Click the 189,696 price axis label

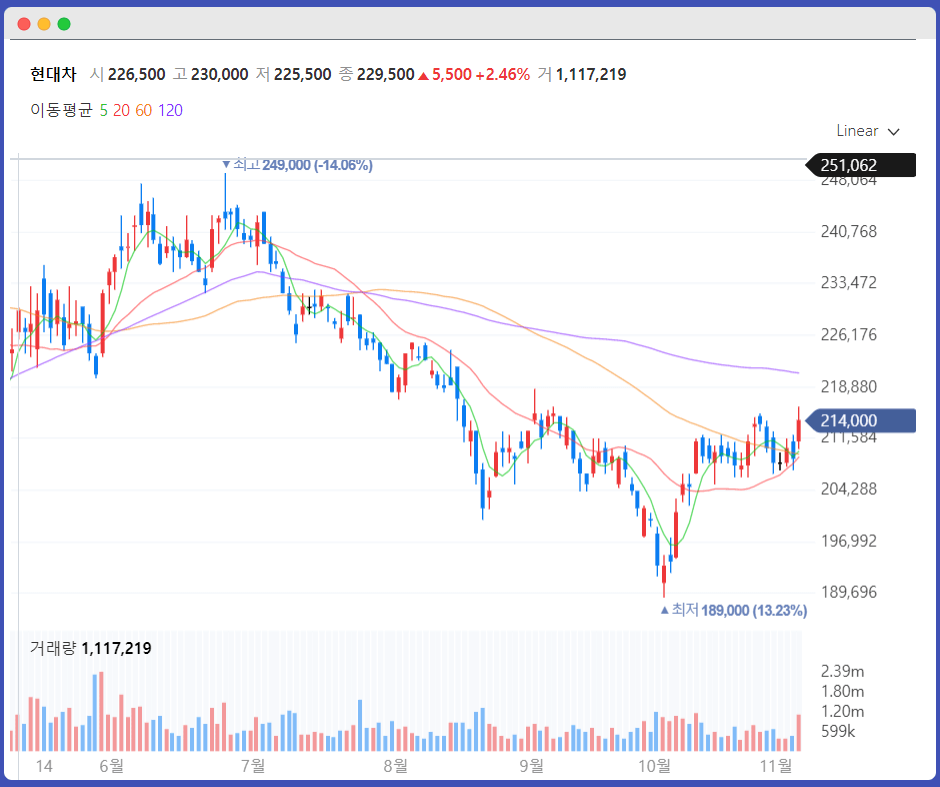pos(848,592)
